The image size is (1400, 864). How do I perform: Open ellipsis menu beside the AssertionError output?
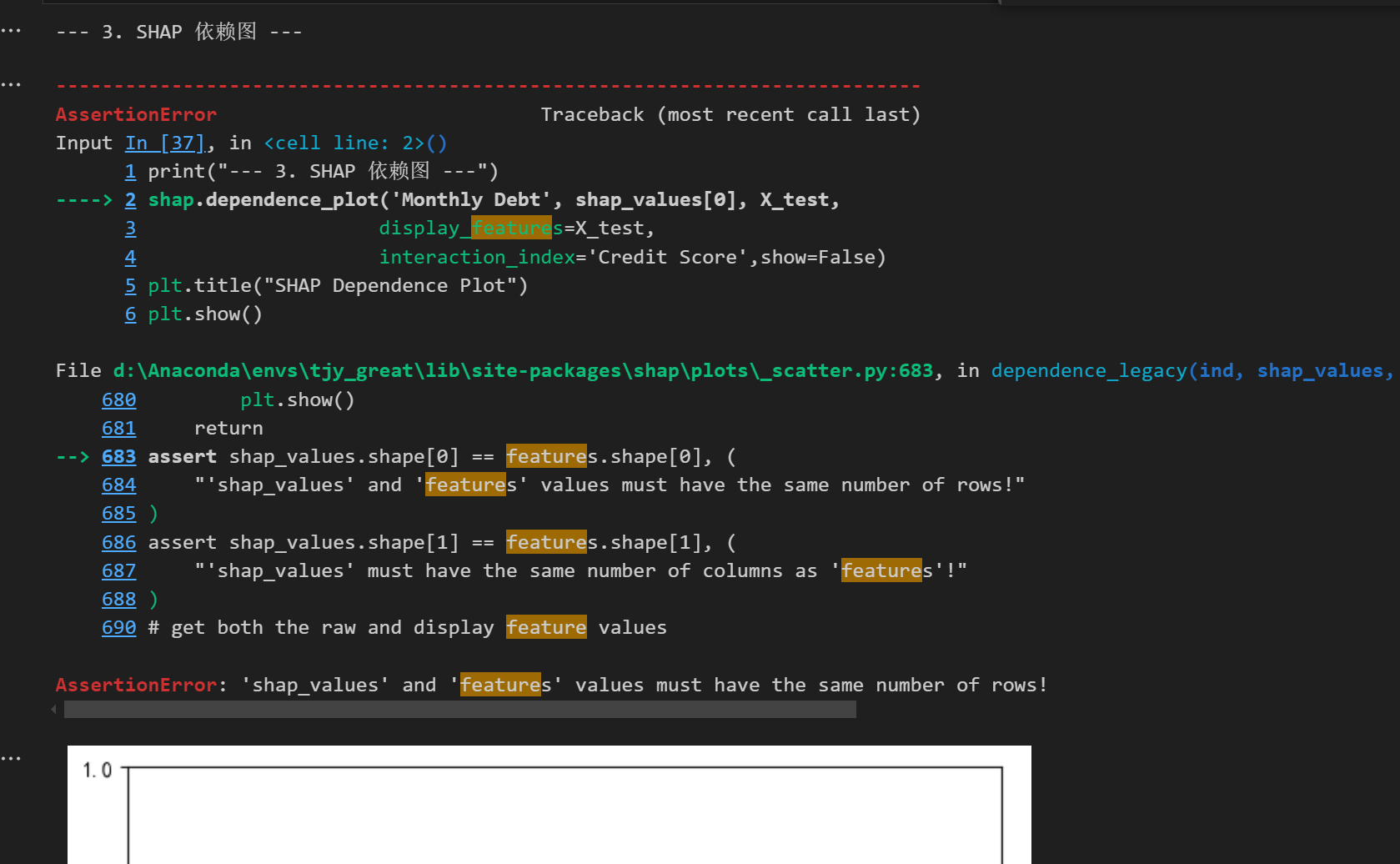[x=11, y=85]
